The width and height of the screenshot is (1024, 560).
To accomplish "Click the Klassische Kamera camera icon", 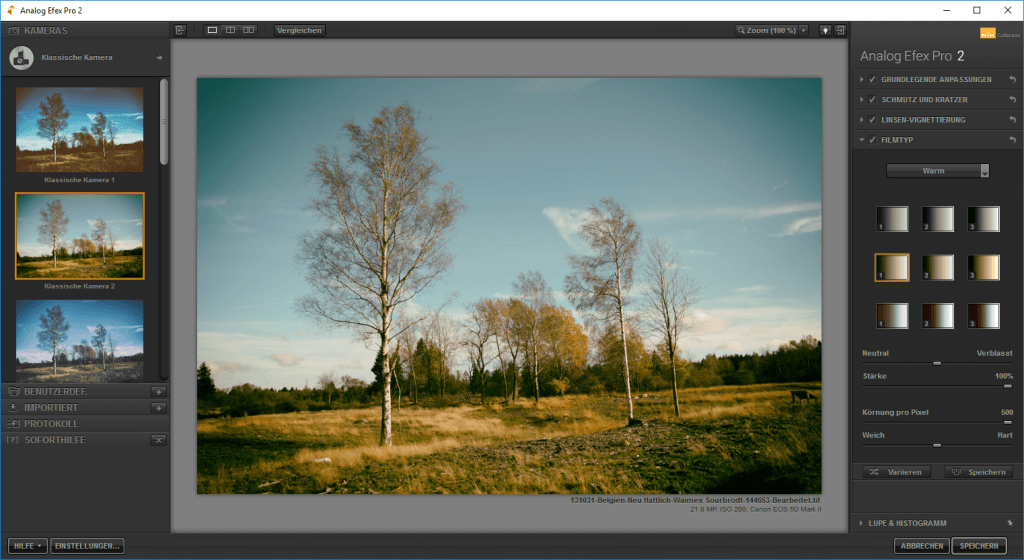I will coord(22,57).
